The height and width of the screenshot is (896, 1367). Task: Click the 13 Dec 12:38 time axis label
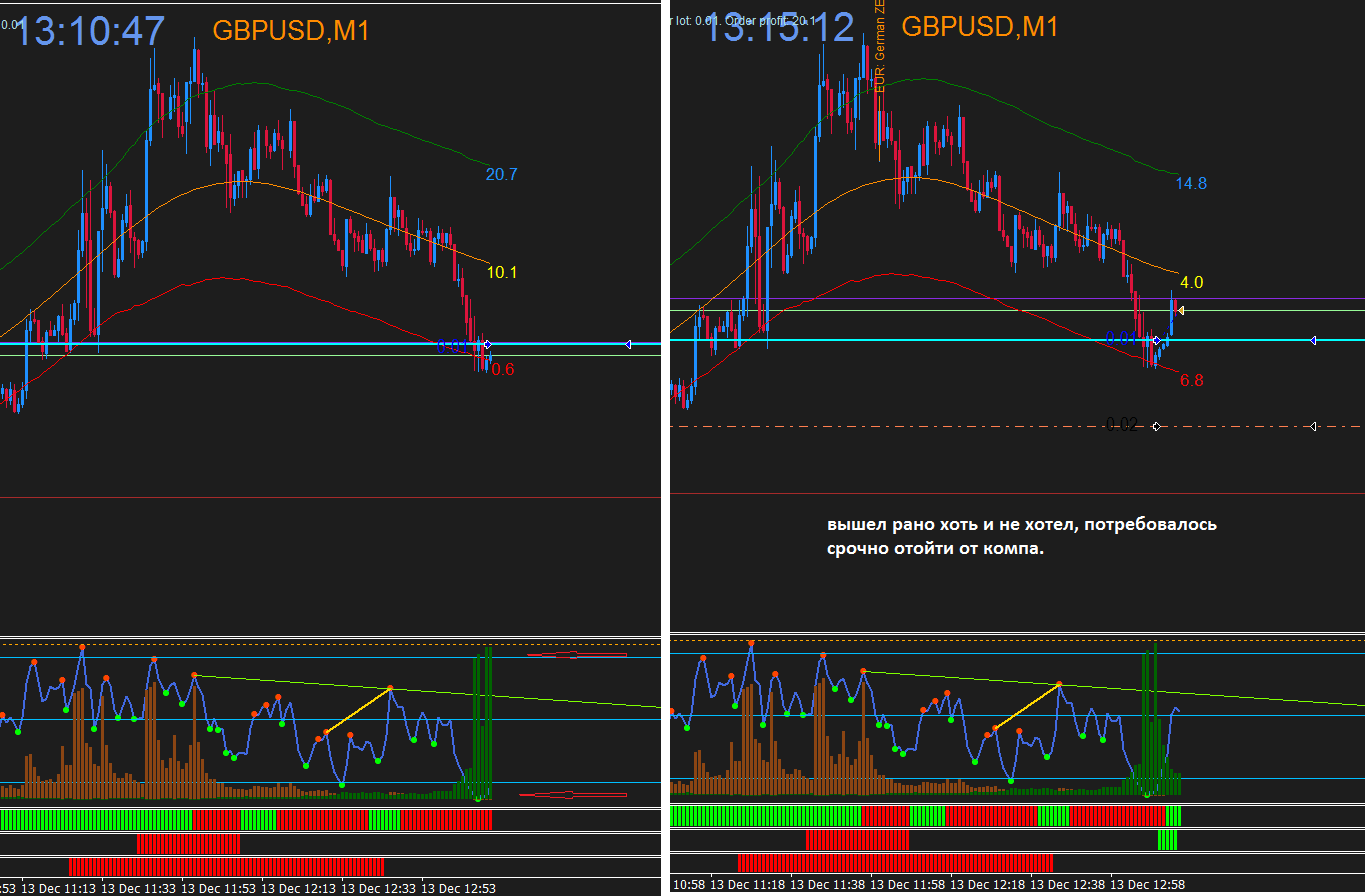tap(1068, 886)
